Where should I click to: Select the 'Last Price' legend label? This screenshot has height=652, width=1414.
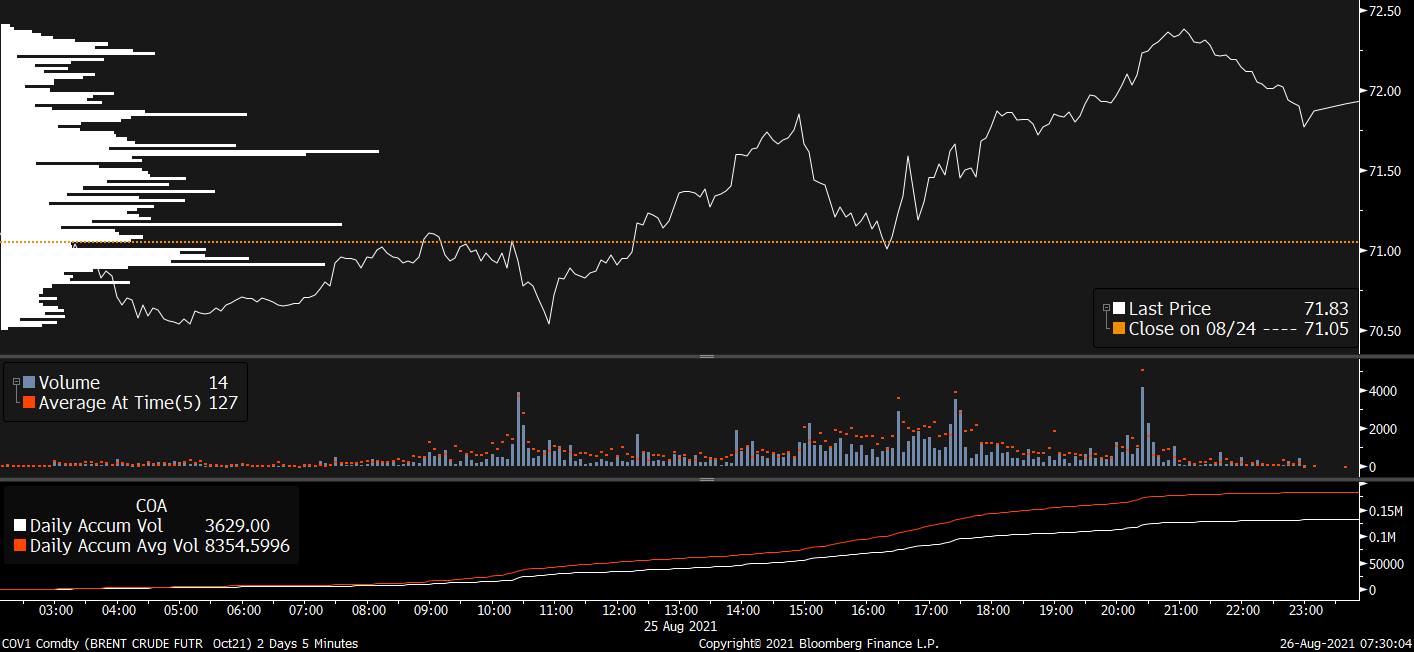[x=1169, y=309]
